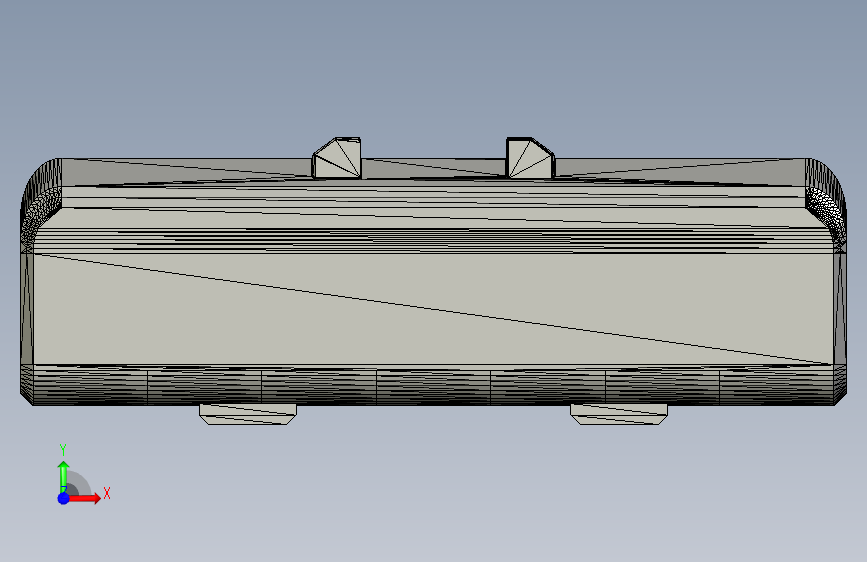Click the blue Z axis dot of triad
Image resolution: width=867 pixels, height=562 pixels.
pyautogui.click(x=64, y=498)
